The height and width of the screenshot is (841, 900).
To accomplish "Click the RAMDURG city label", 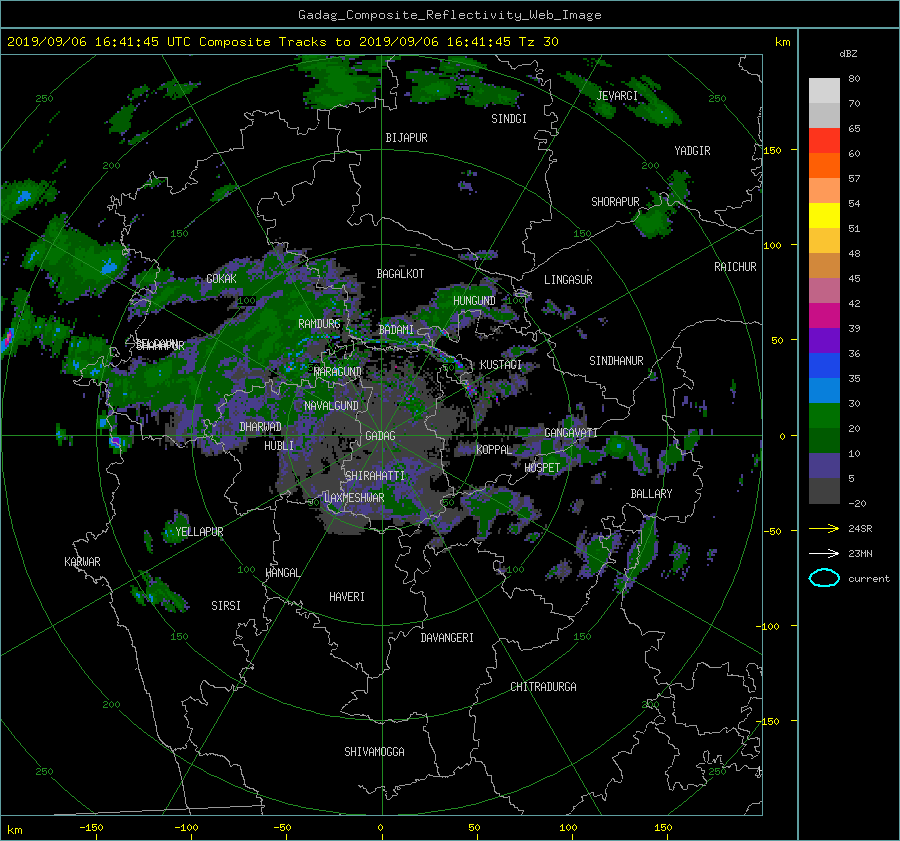I will (x=319, y=324).
